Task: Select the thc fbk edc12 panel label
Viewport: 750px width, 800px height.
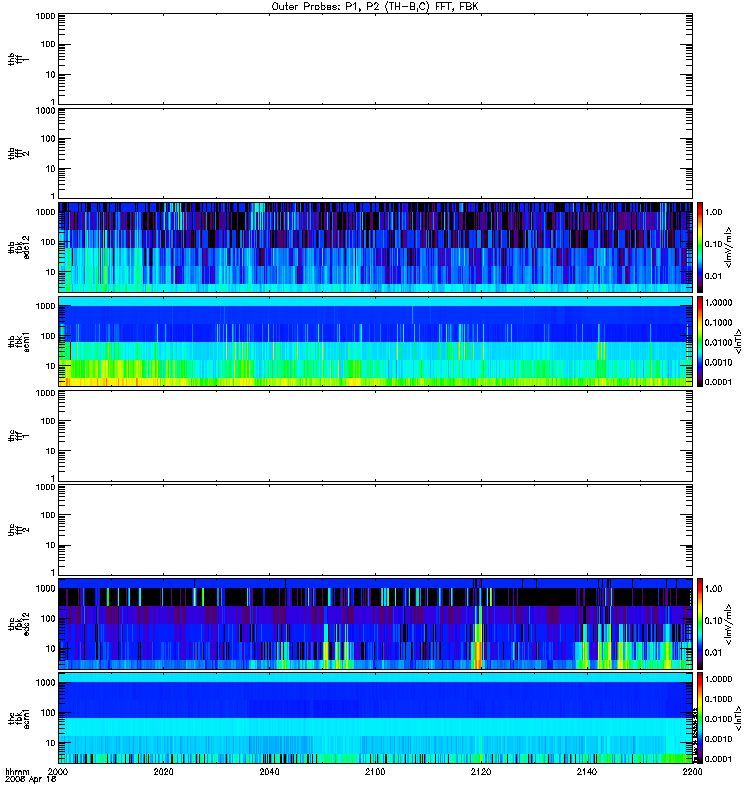Action: pyautogui.click(x=18, y=623)
